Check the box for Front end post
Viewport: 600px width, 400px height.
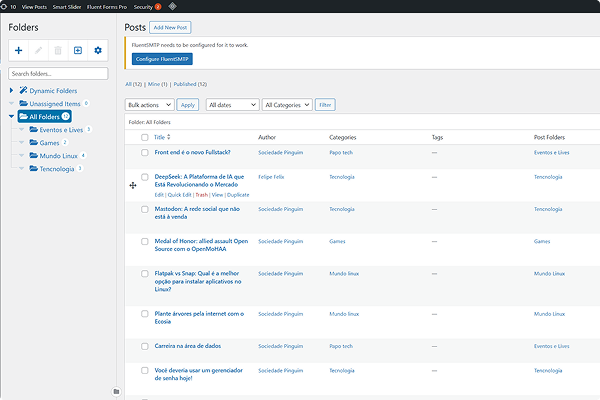[145, 152]
